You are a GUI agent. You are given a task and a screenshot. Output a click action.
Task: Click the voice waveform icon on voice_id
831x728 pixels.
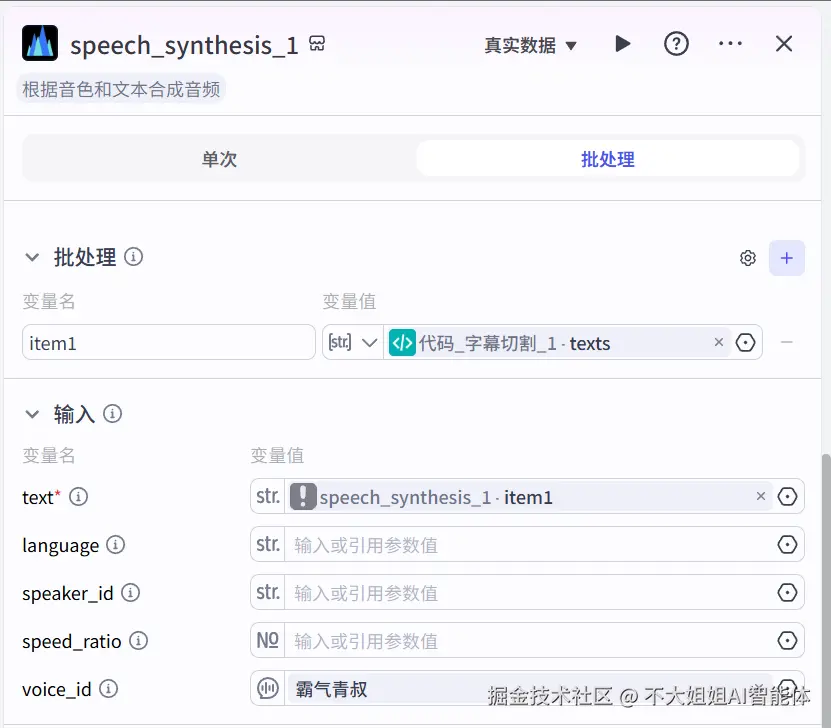click(266, 688)
